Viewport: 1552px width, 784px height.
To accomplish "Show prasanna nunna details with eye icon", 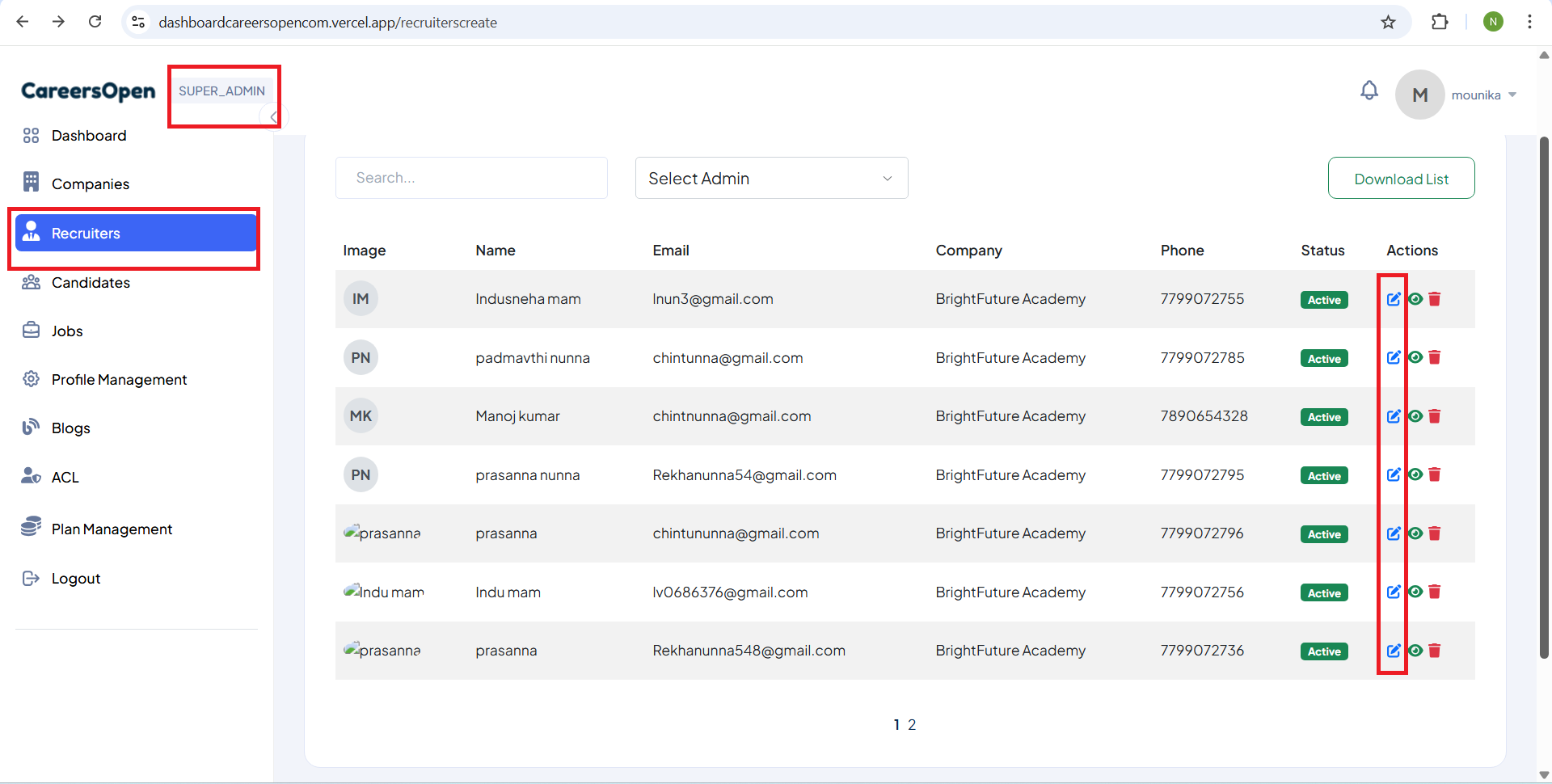I will pos(1415,474).
